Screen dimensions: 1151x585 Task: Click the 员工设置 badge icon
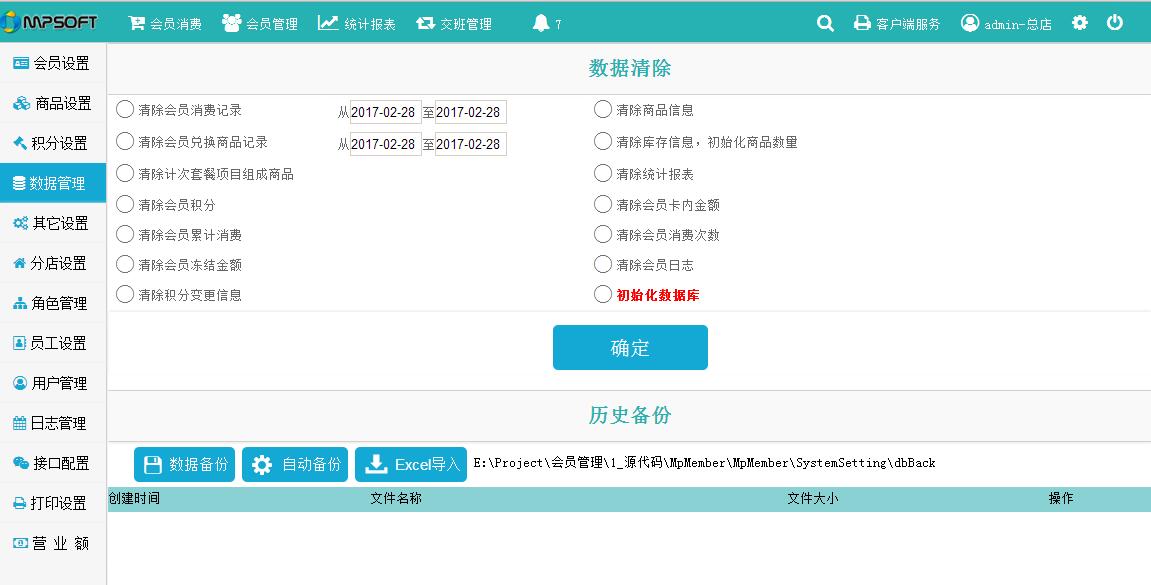pos(20,343)
